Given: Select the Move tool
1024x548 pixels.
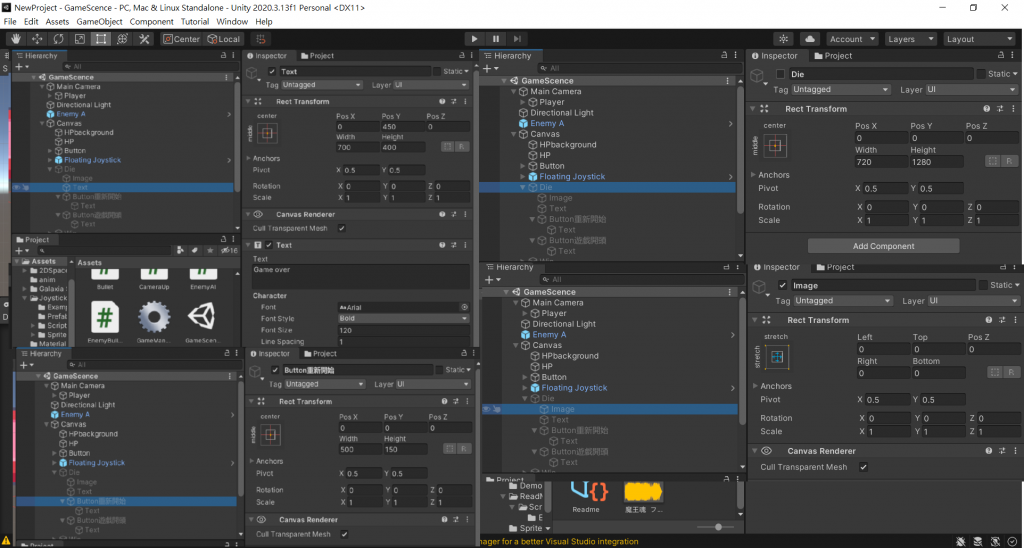Looking at the screenshot, I should click(x=37, y=39).
